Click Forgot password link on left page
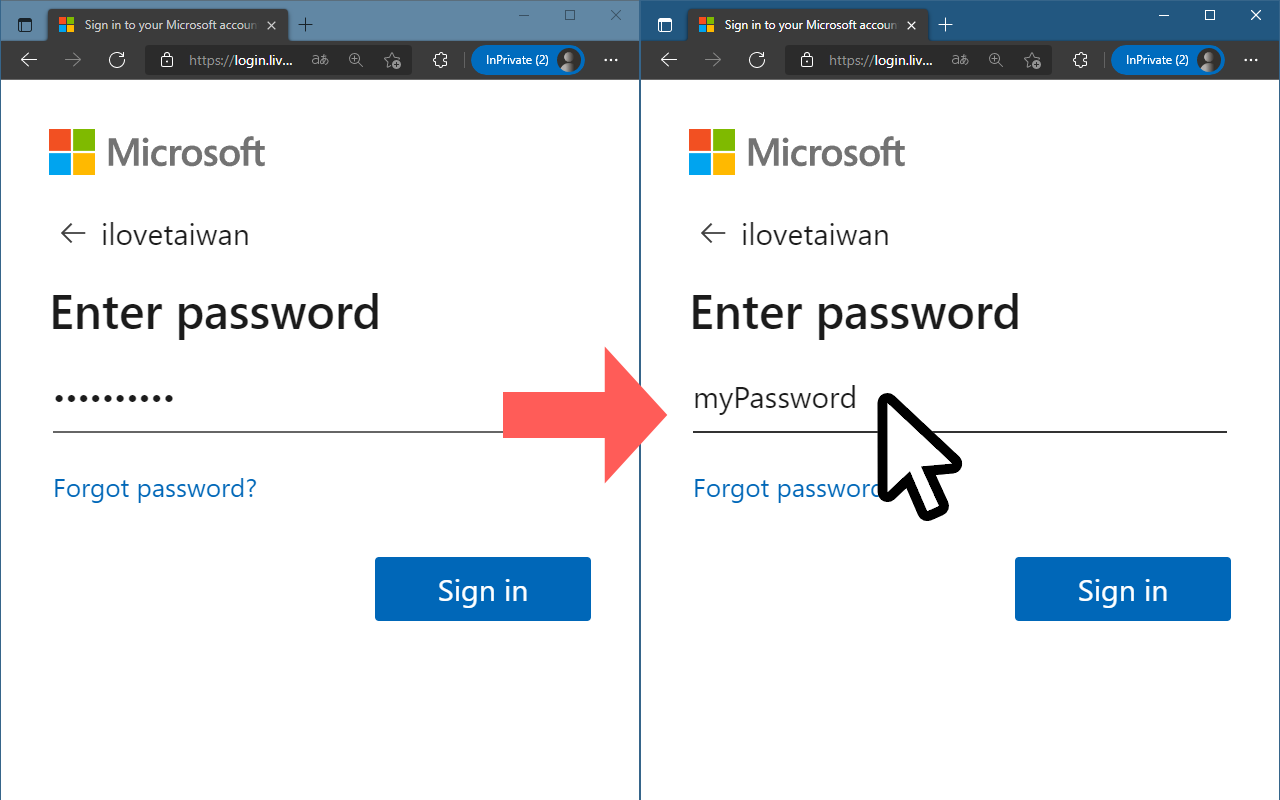This screenshot has width=1280, height=800. (x=155, y=488)
